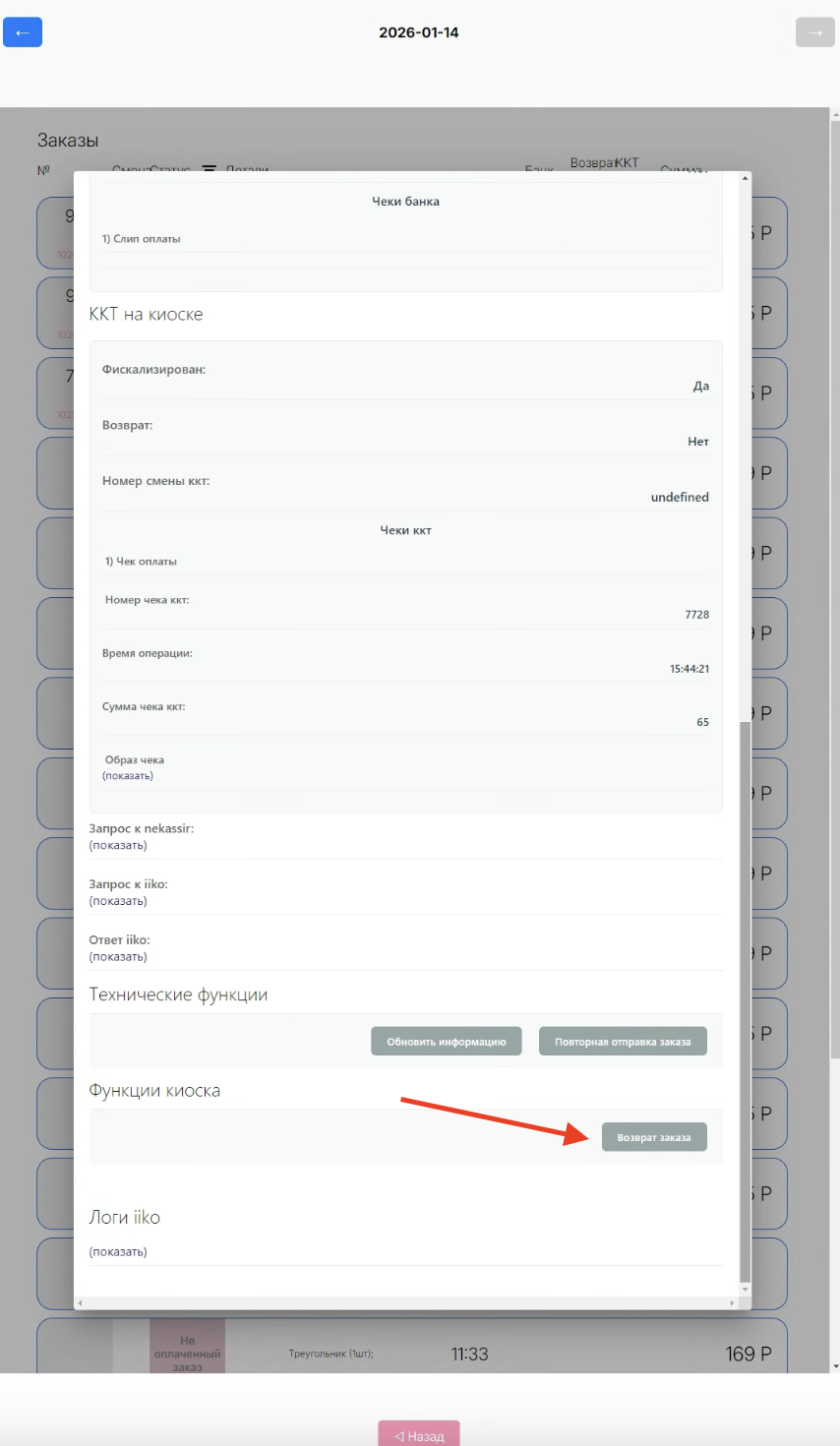840x1446 pixels.
Task: Expand the 'Слип оплаты' bank receipt entry
Action: (x=142, y=239)
